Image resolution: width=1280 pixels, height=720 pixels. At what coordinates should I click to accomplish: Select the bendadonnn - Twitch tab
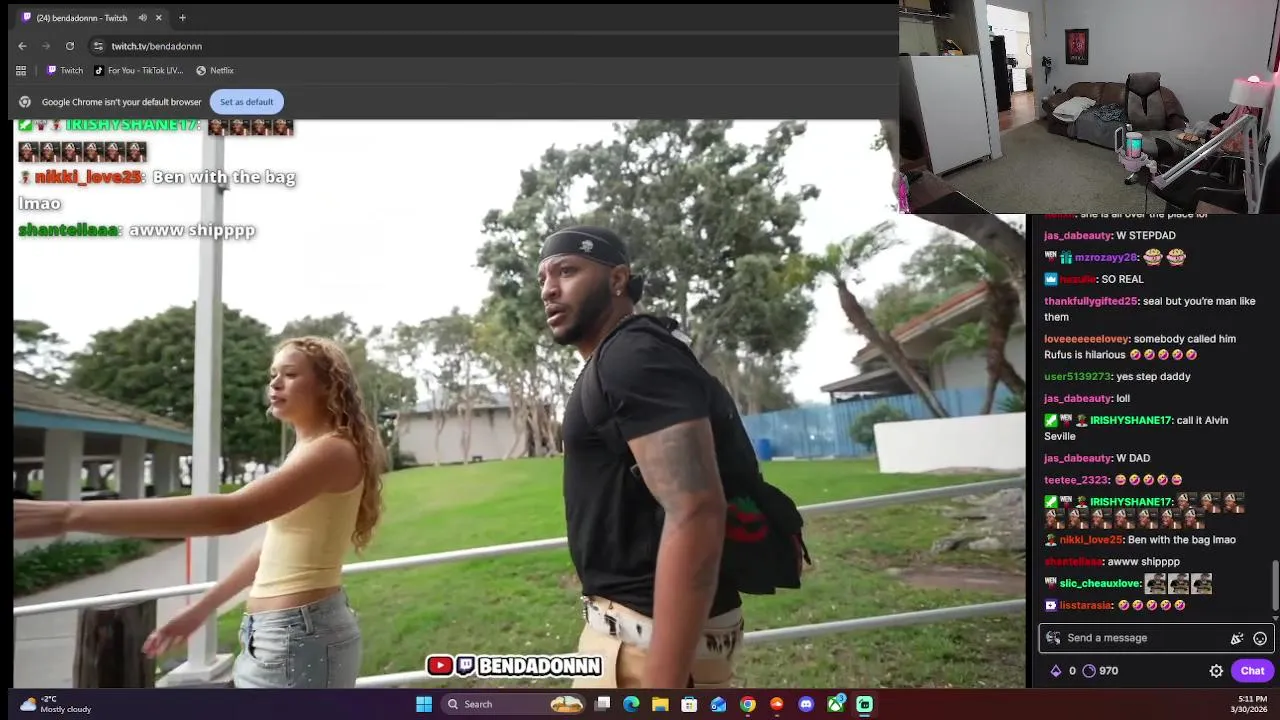point(80,18)
